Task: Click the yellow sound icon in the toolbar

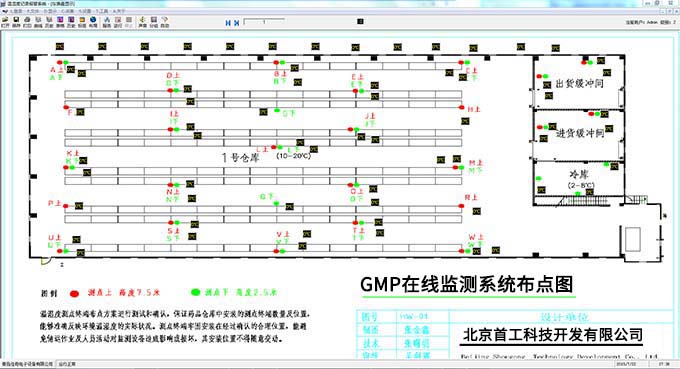Action: coord(142,20)
